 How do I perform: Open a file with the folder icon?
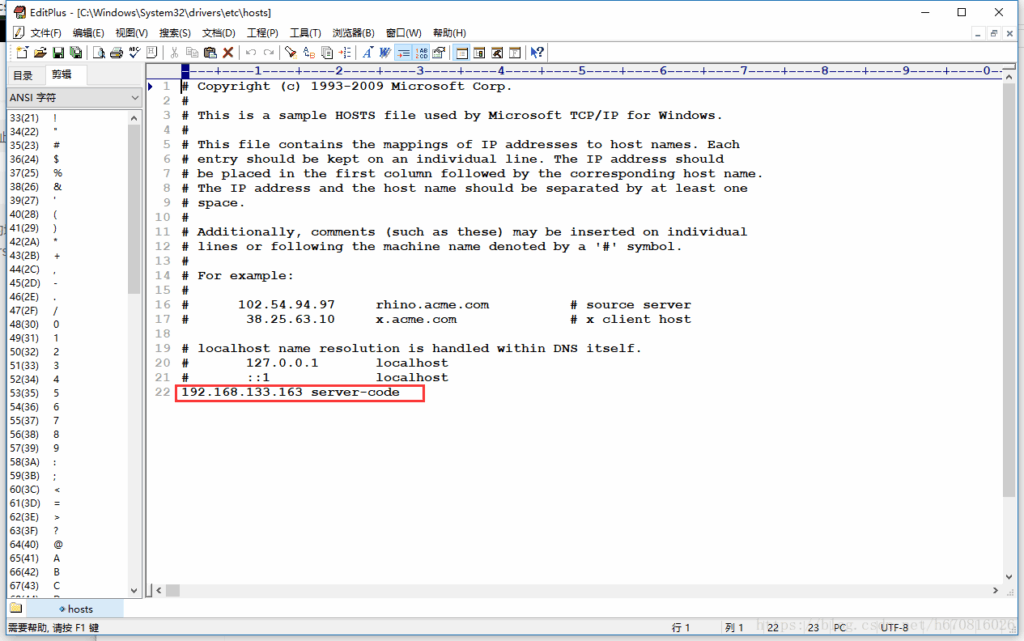40,52
